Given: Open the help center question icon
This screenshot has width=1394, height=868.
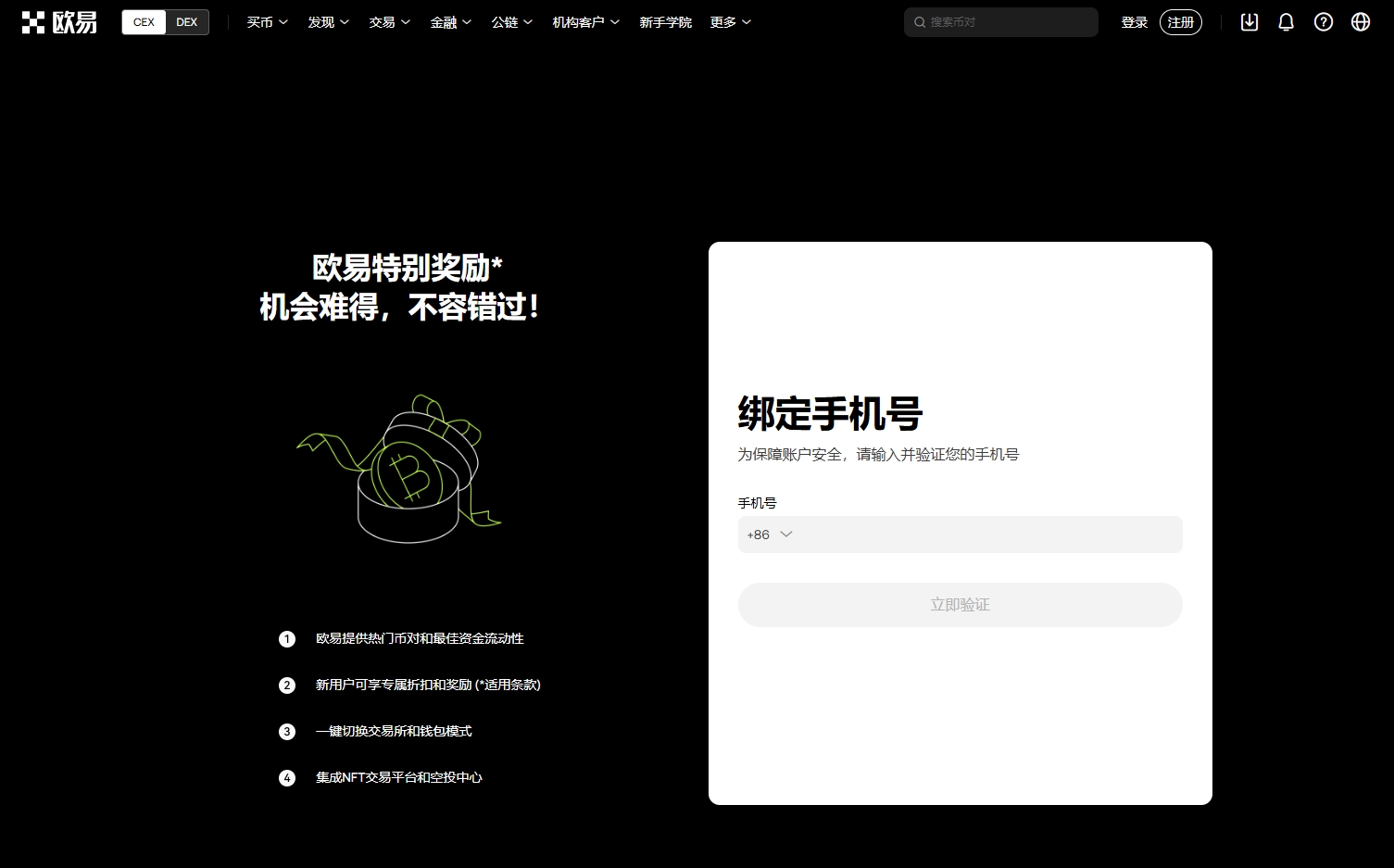Looking at the screenshot, I should tap(1323, 21).
